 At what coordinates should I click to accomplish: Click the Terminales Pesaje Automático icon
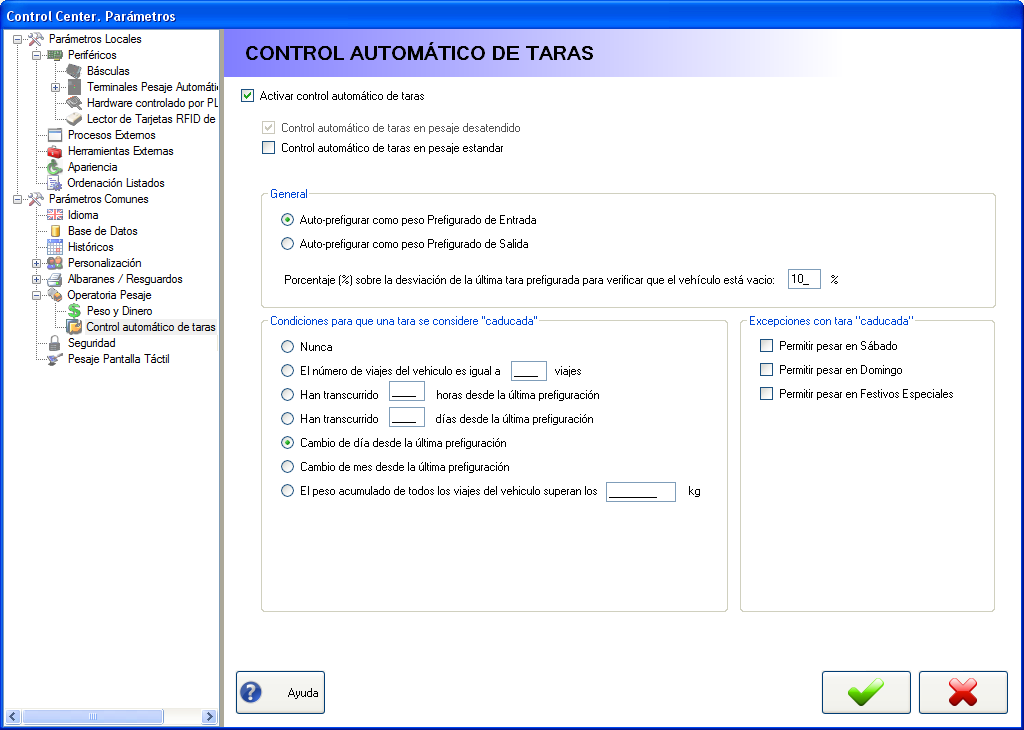[x=74, y=87]
